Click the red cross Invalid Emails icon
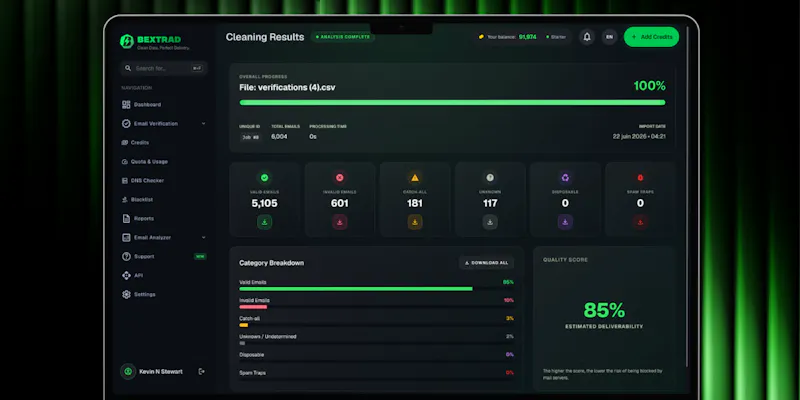800x400 pixels. pyautogui.click(x=340, y=178)
